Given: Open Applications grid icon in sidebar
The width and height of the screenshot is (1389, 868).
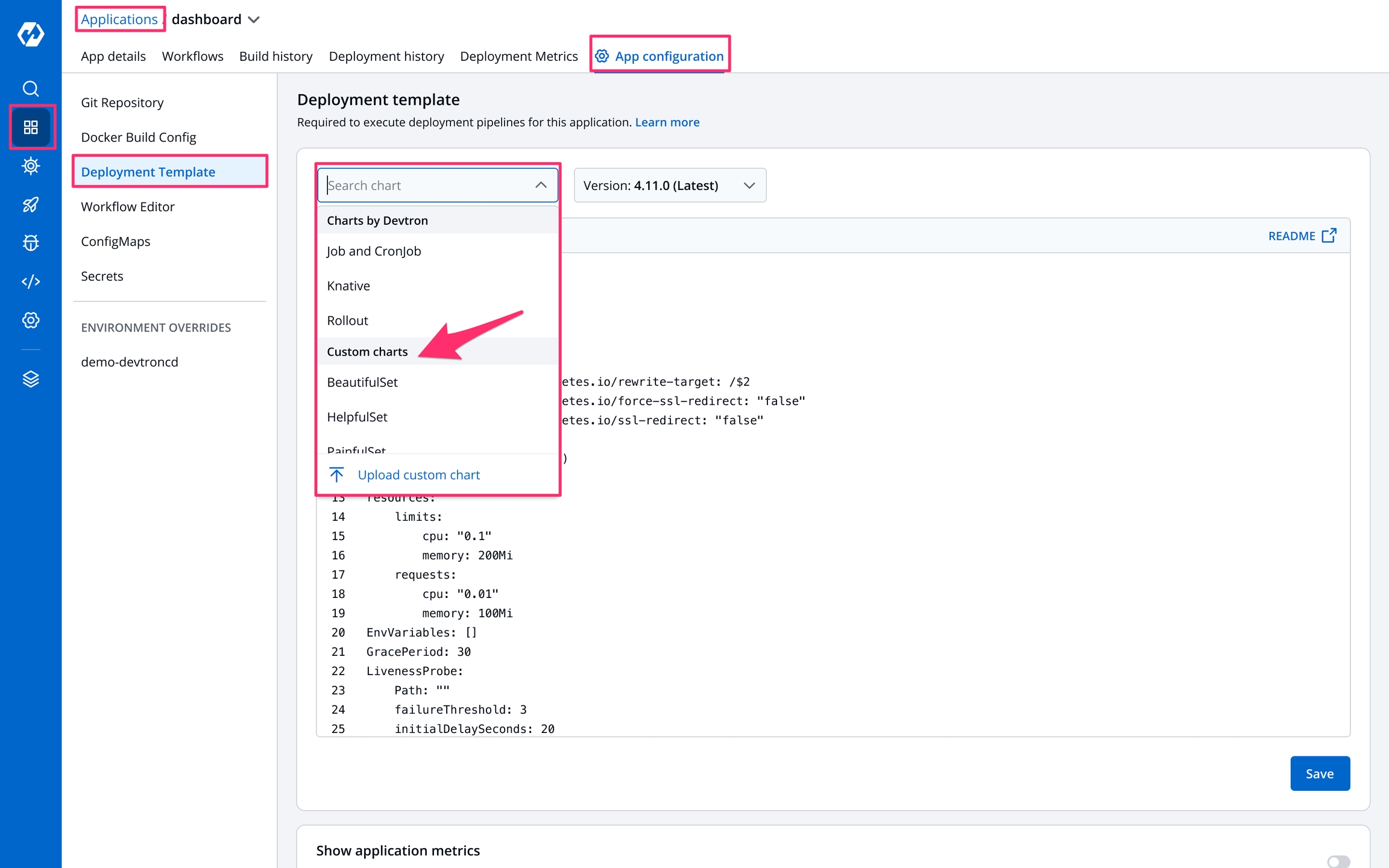Looking at the screenshot, I should (x=30, y=127).
